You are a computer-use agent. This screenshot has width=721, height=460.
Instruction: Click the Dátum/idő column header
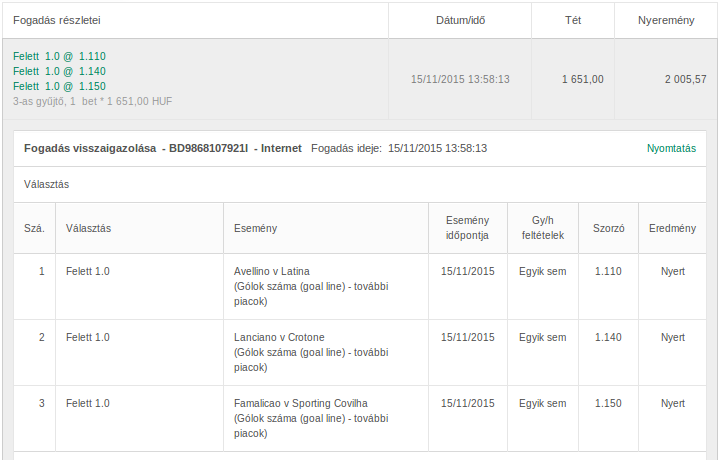(x=460, y=20)
